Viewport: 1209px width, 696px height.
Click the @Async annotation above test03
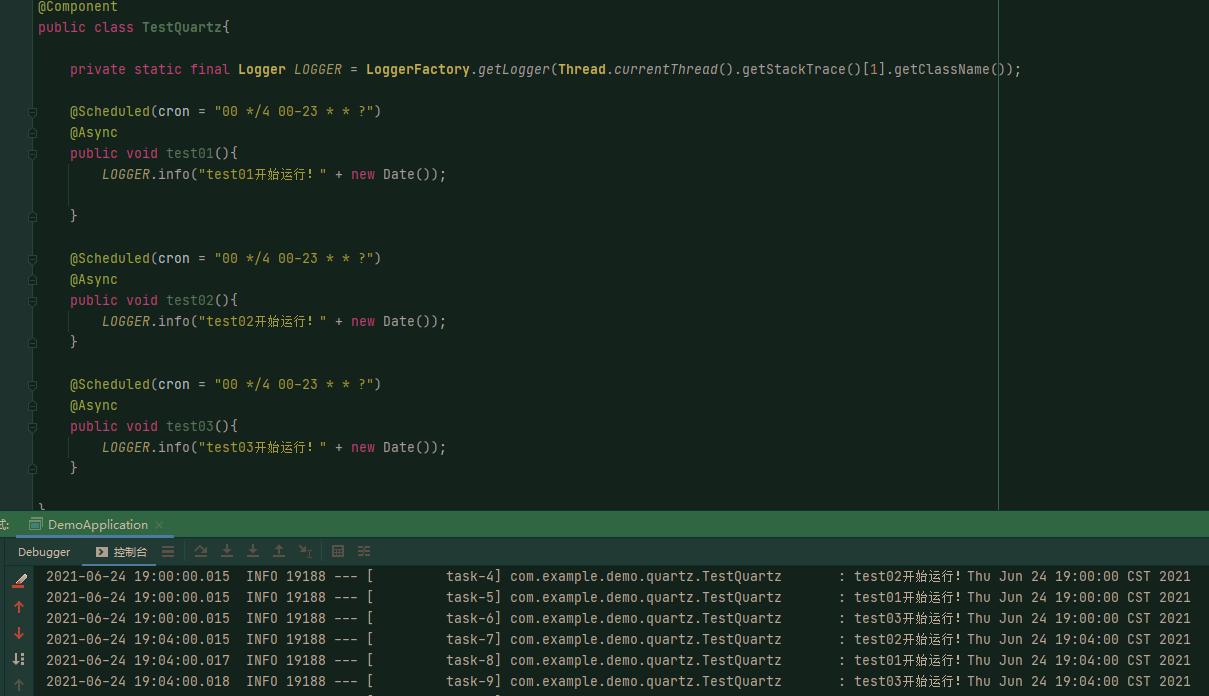(x=94, y=405)
